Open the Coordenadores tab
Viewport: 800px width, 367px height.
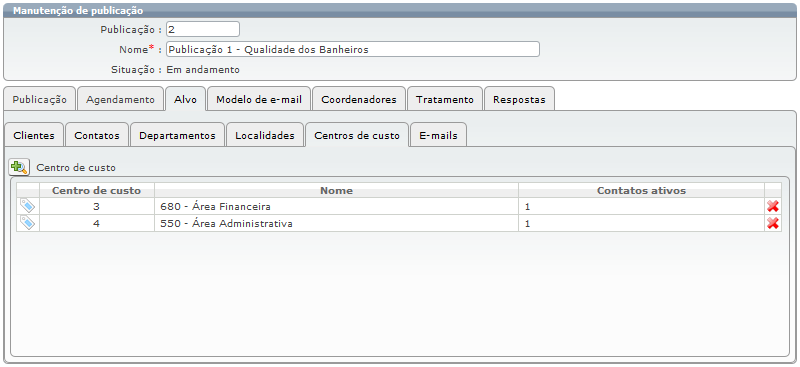tap(359, 99)
